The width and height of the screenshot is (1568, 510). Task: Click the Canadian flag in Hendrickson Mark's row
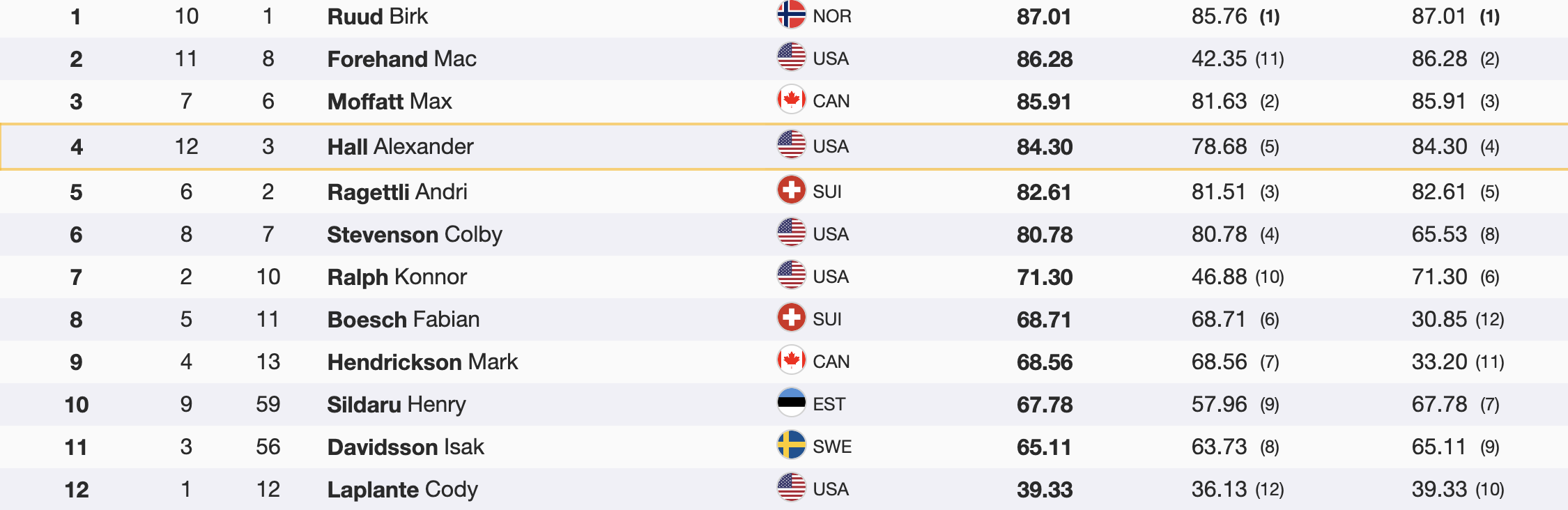[x=791, y=361]
